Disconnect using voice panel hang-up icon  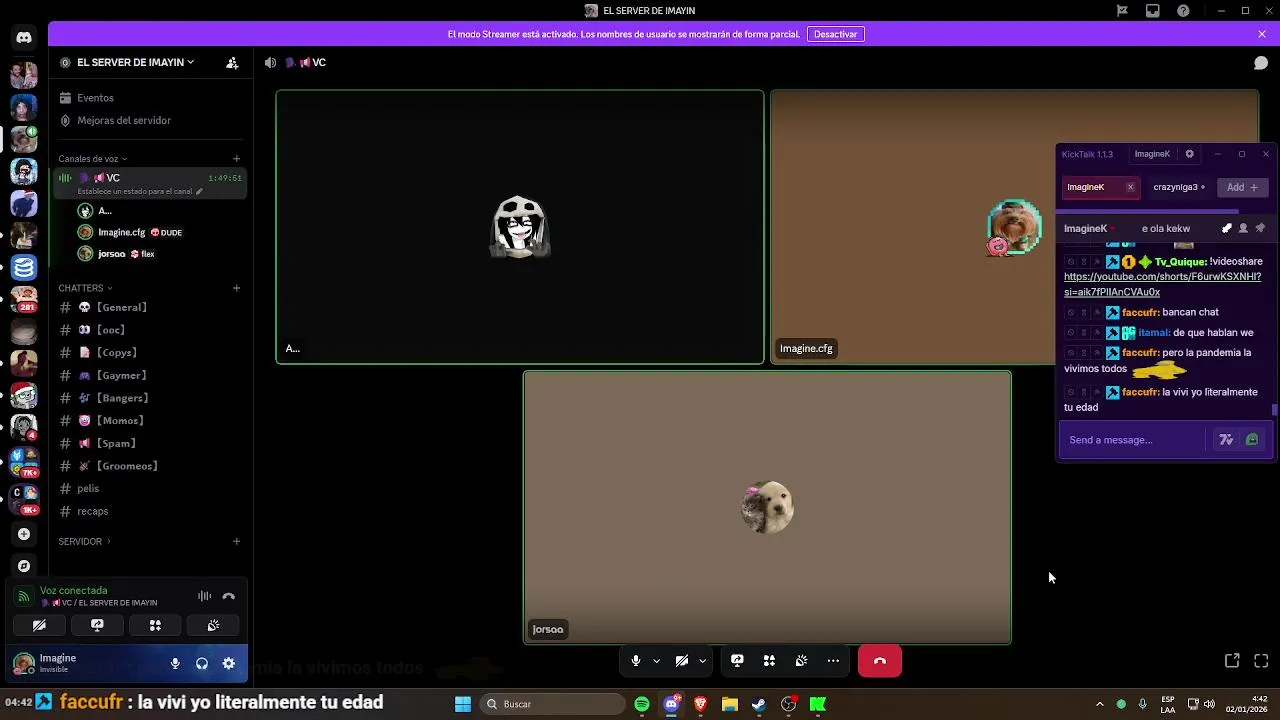[x=229, y=596]
